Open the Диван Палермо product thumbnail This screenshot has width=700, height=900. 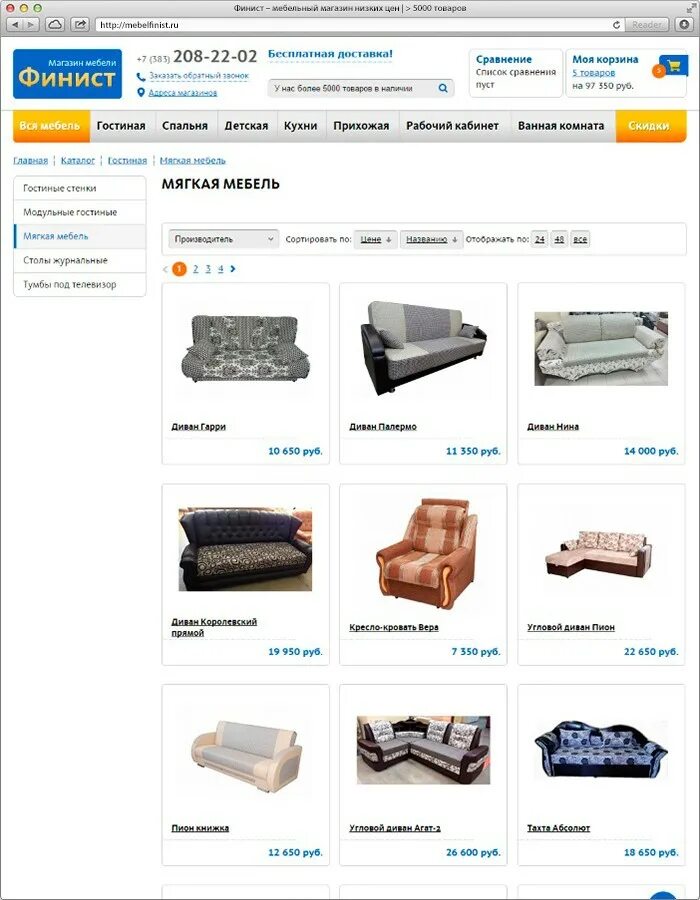tap(423, 346)
